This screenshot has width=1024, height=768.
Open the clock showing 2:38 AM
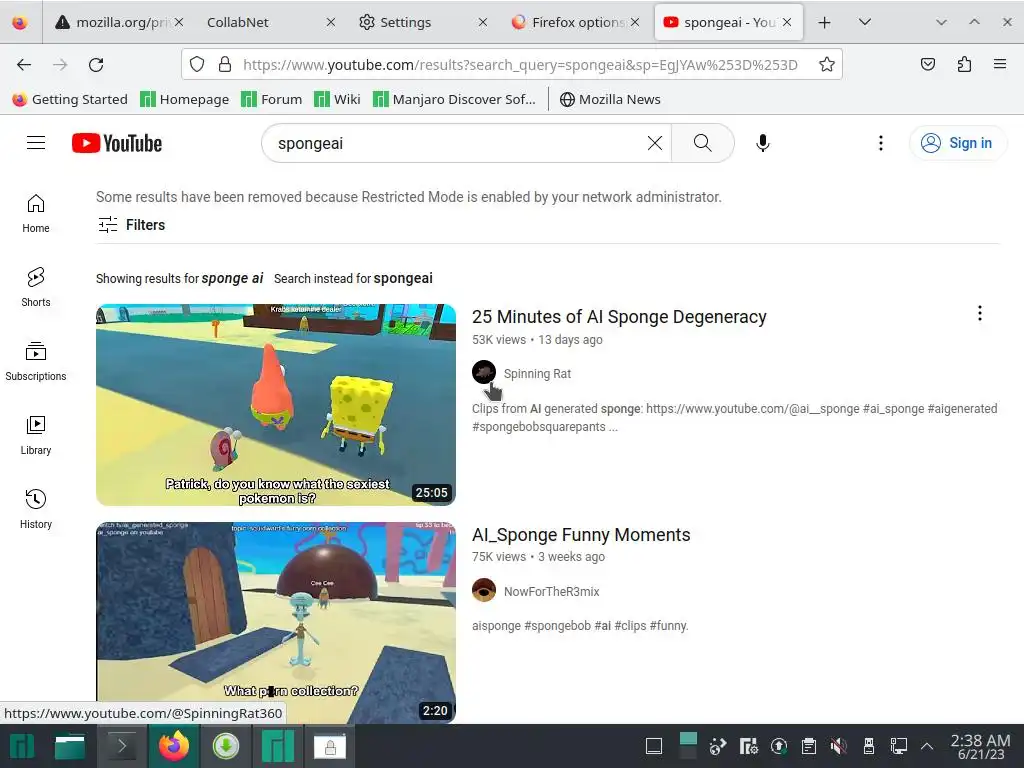(980, 747)
